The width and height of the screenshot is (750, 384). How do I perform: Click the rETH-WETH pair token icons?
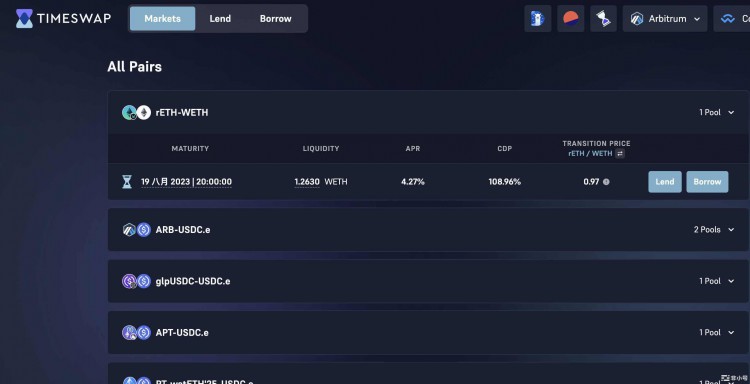(x=136, y=112)
